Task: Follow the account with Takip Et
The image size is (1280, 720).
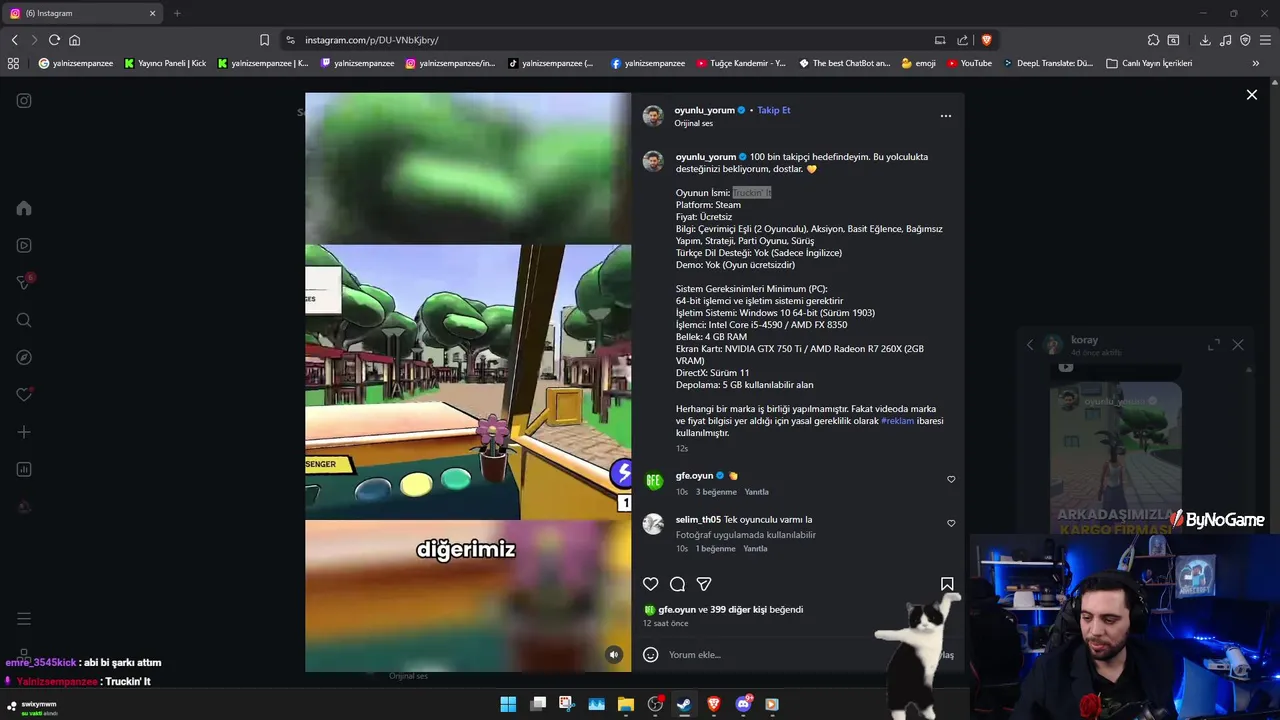Action: [x=774, y=110]
